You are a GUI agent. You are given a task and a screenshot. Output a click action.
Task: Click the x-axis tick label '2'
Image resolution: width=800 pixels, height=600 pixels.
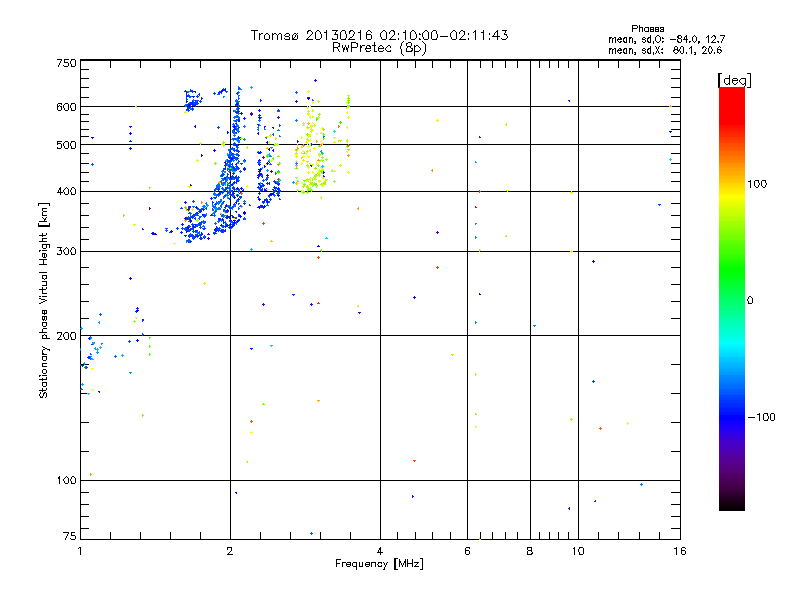(x=230, y=551)
